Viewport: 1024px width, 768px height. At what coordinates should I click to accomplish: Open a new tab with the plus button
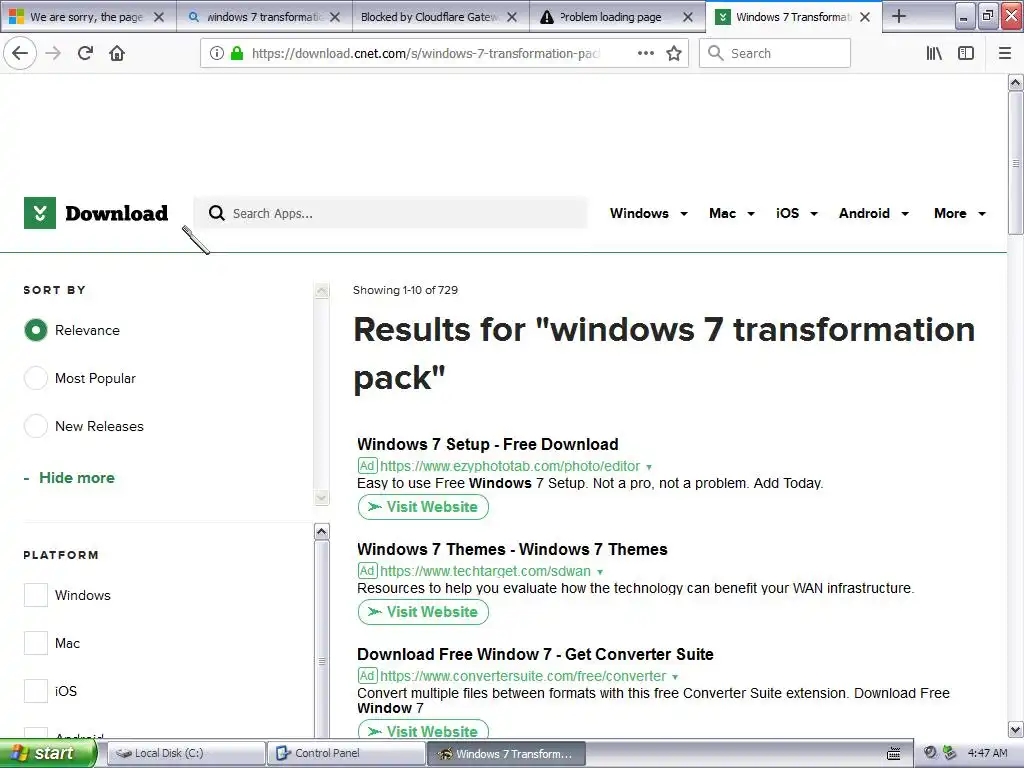899,16
